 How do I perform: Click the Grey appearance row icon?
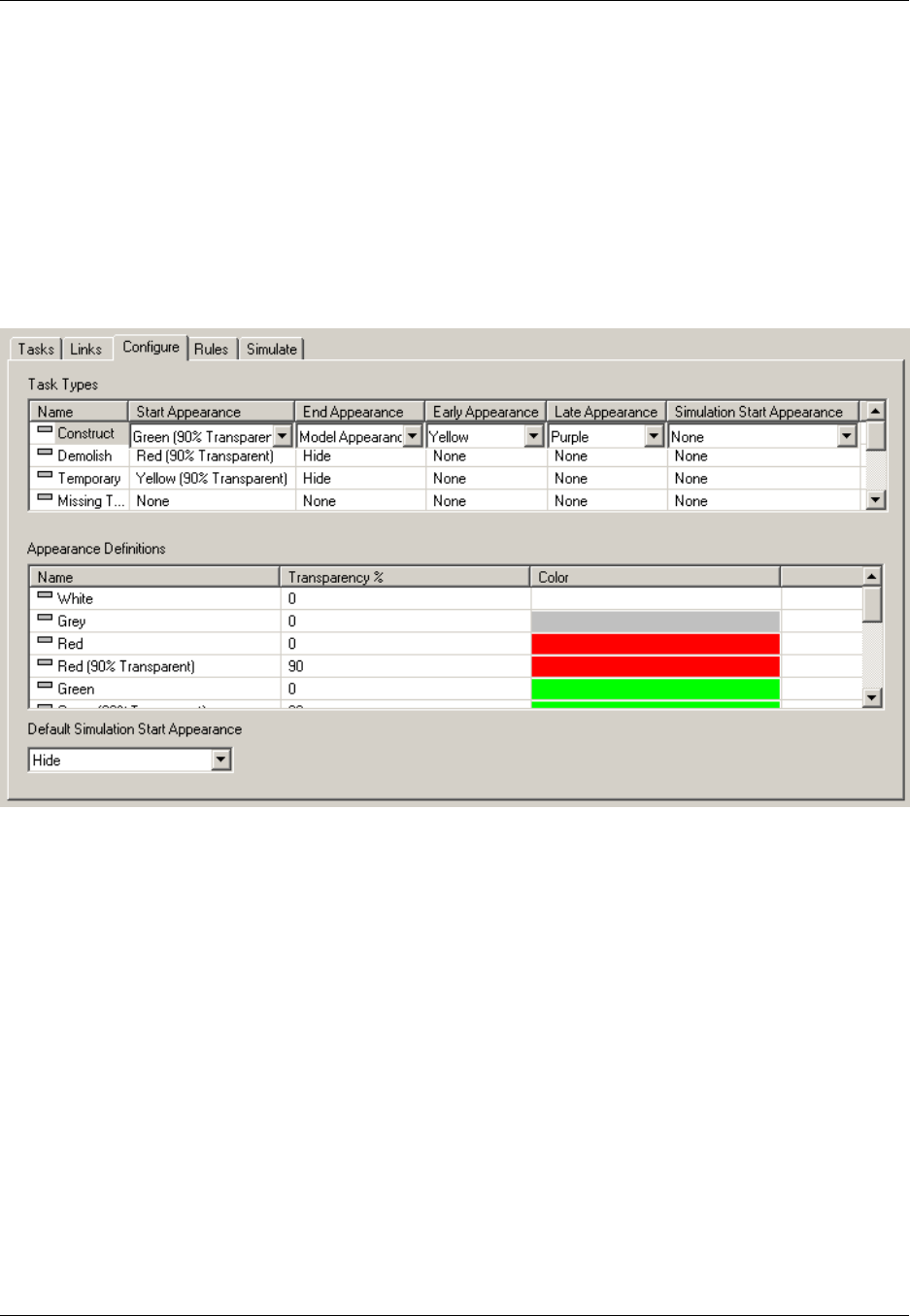point(45,618)
